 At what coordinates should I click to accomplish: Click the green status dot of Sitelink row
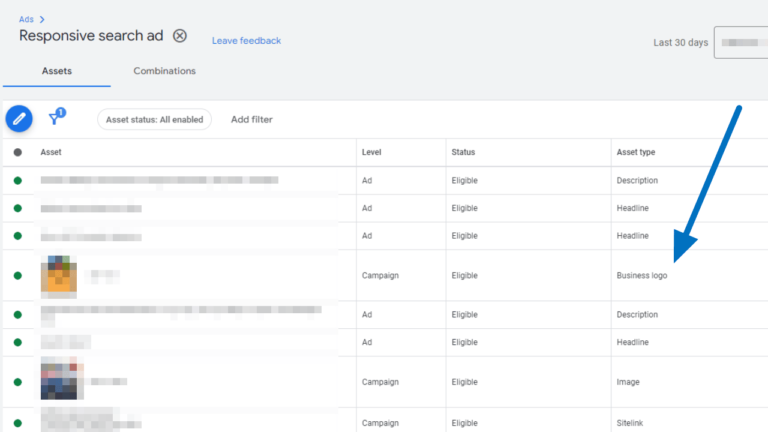[18, 423]
